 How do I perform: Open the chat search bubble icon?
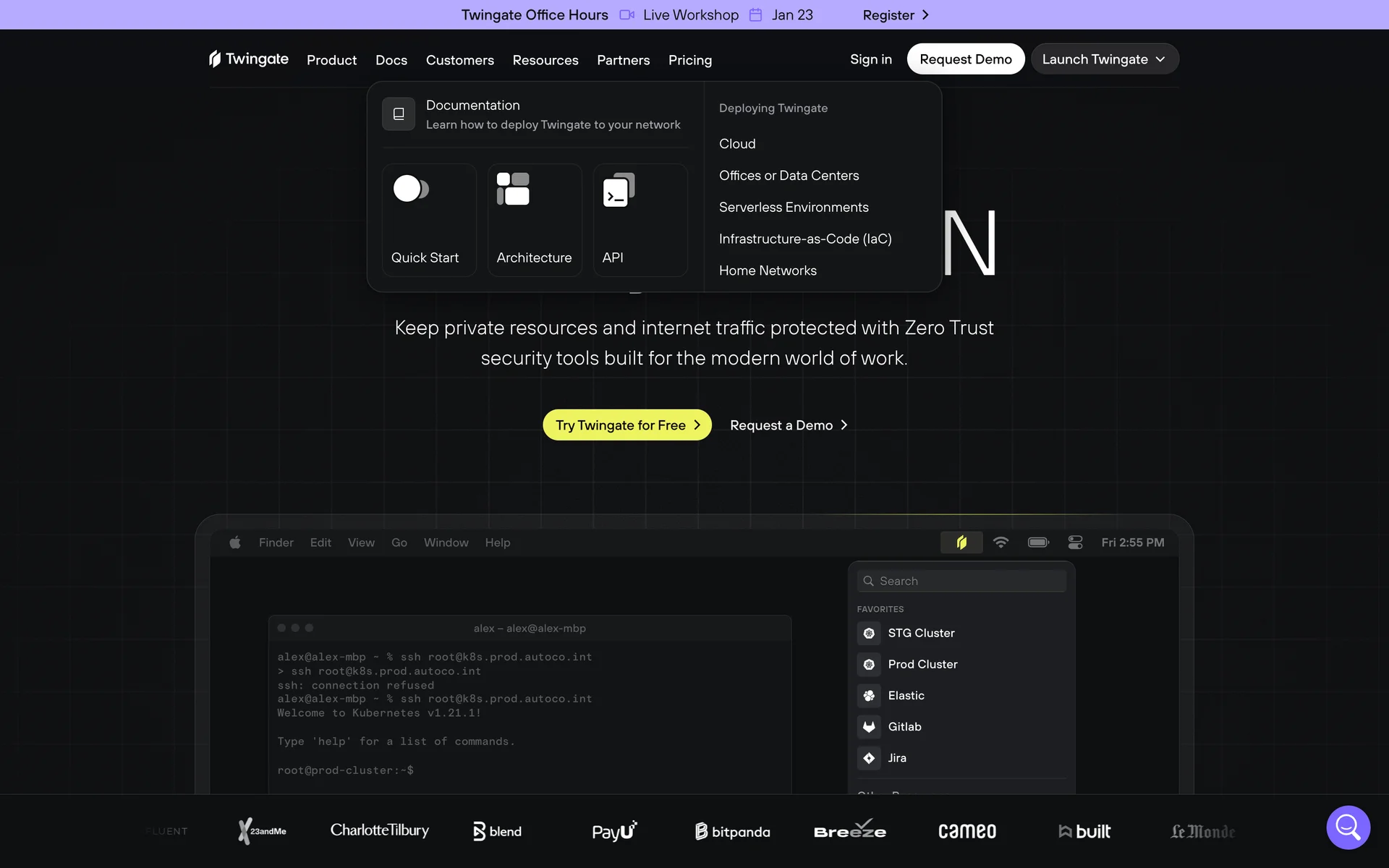point(1348,827)
